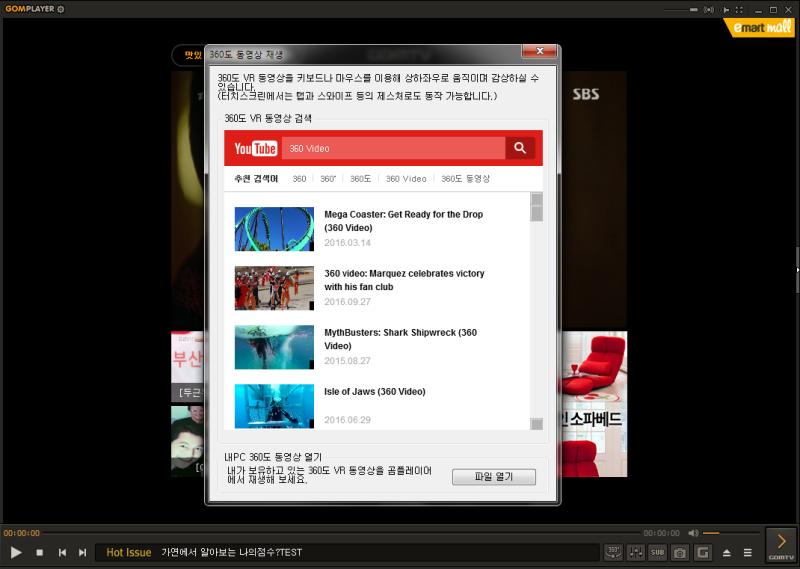Mute audio with the speaker icon
800x569 pixels.
[x=693, y=533]
